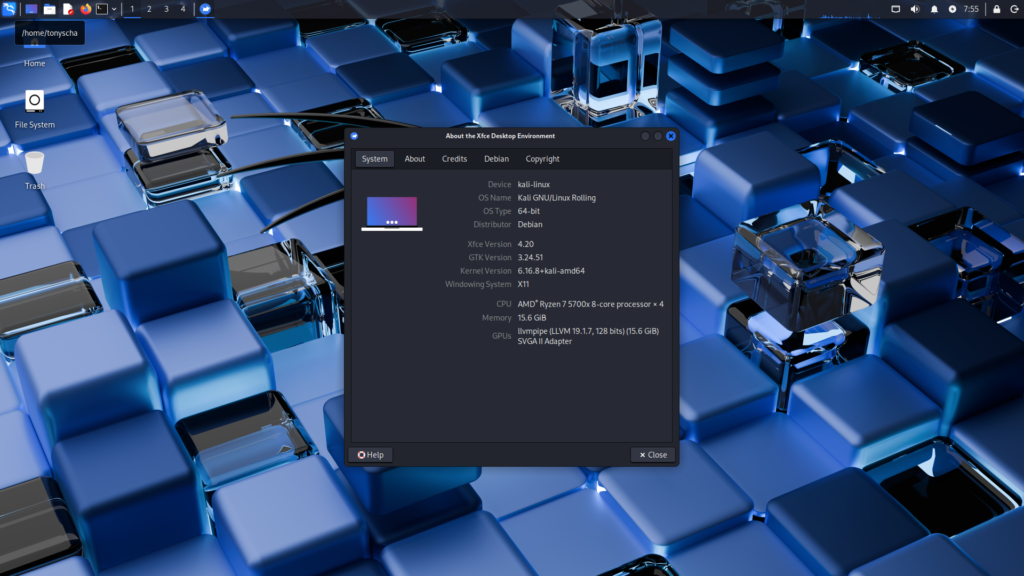Switch to workspace 4
1024x576 pixels.
[182, 9]
